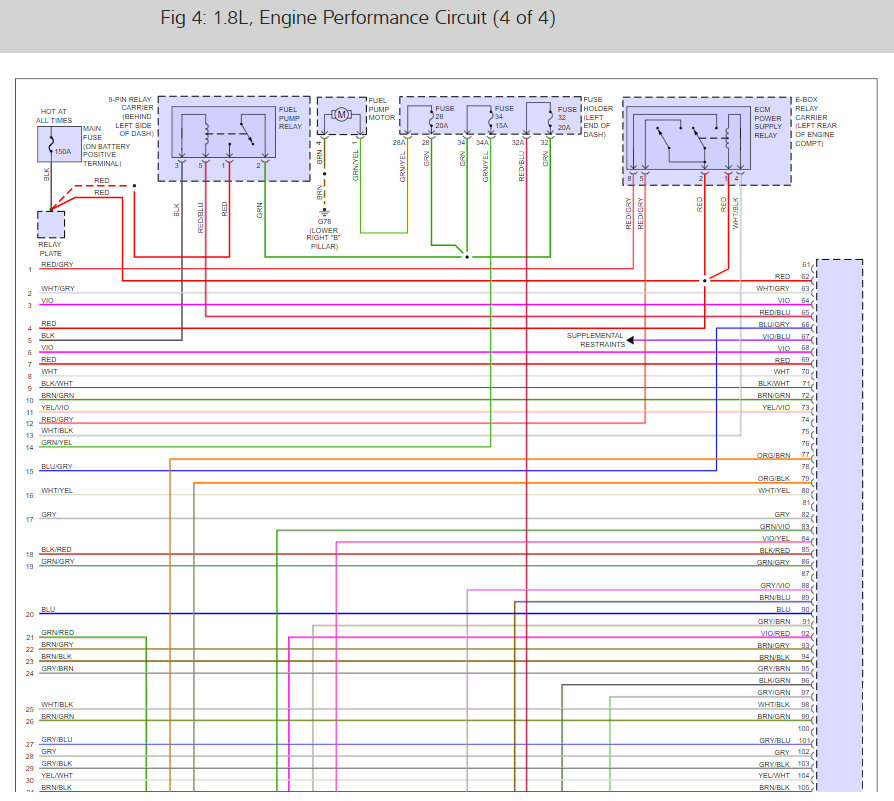Click the fuse terminal label 32A
The image size is (894, 801).
tap(518, 143)
